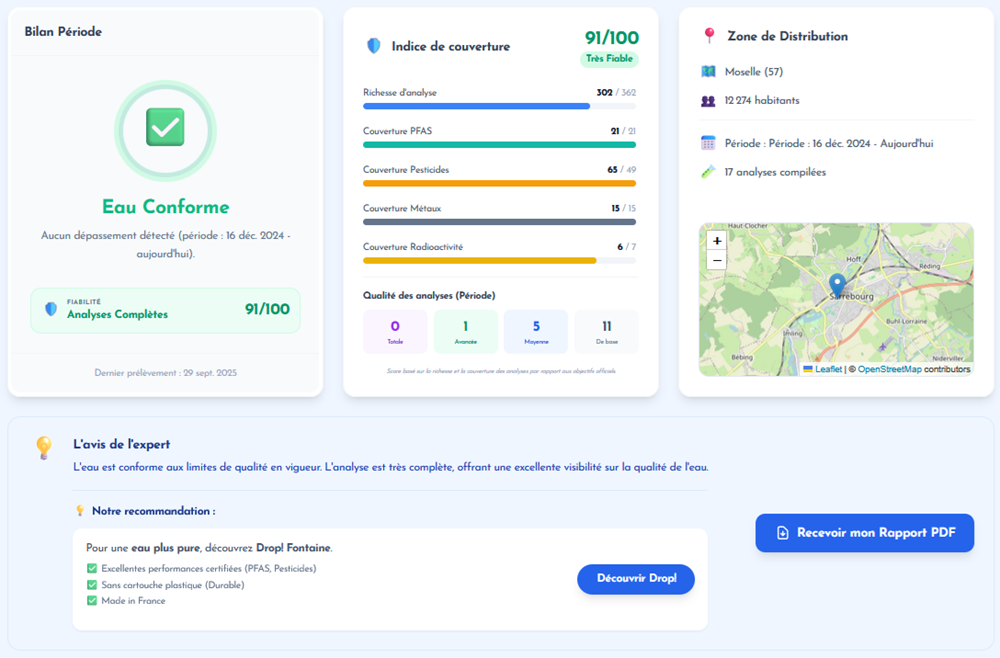1000x658 pixels.
Task: Click the lightbulb icon beside L'avis de l'expert
Action: pyautogui.click(x=44, y=446)
